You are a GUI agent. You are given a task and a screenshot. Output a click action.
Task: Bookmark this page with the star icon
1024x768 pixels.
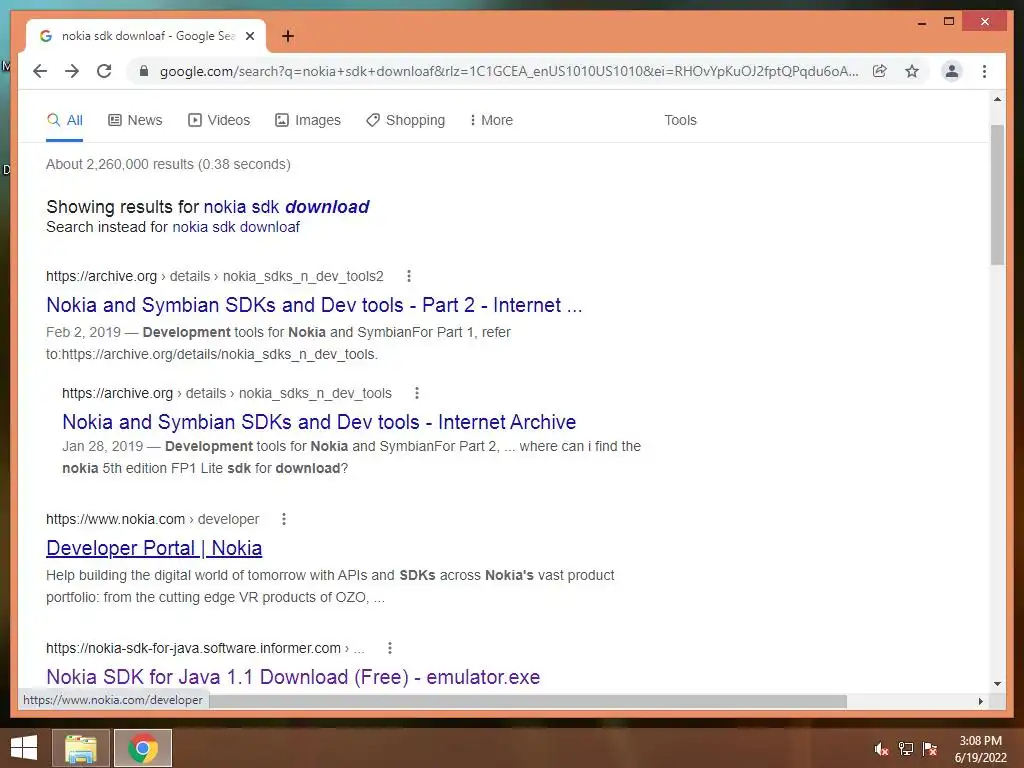pos(912,71)
